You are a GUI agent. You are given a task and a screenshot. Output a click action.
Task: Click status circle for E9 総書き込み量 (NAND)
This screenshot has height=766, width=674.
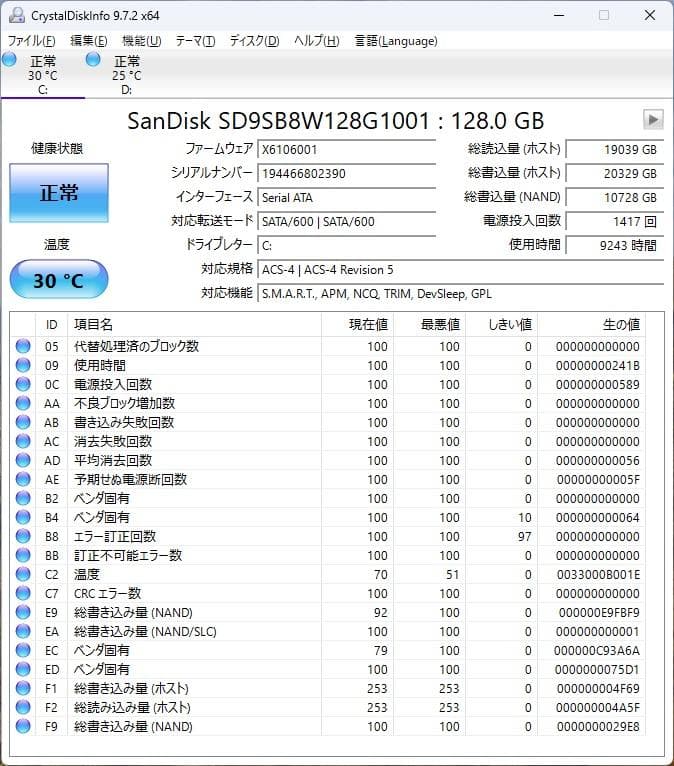coord(23,612)
